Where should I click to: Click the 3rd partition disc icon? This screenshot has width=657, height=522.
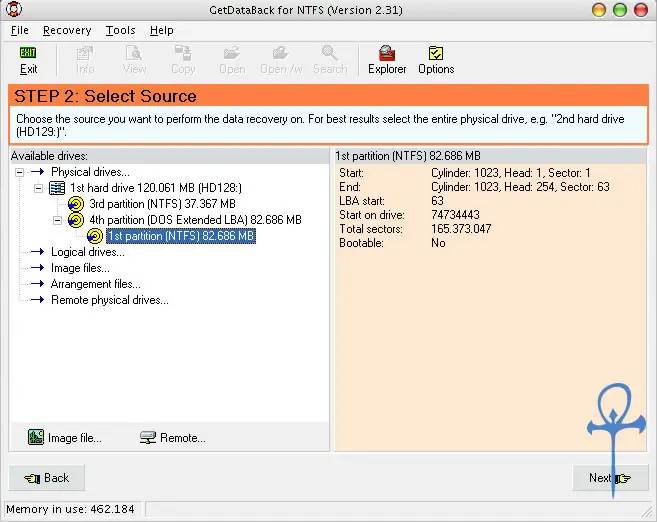tap(76, 204)
